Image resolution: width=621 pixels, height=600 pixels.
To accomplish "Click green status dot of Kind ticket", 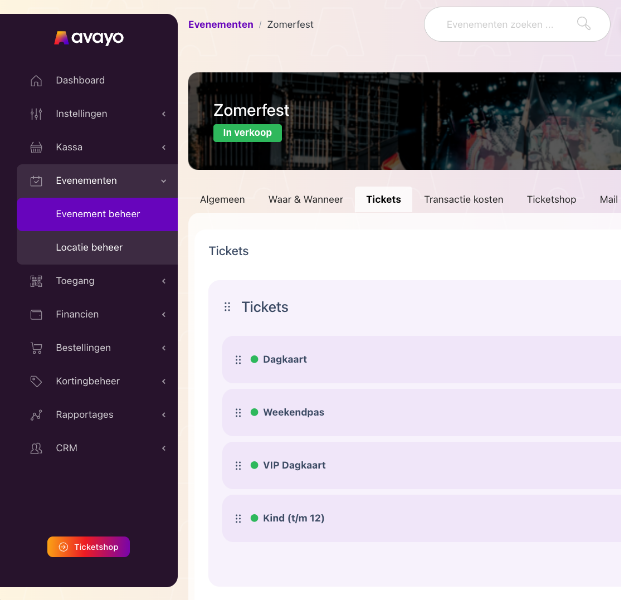I will pos(254,518).
